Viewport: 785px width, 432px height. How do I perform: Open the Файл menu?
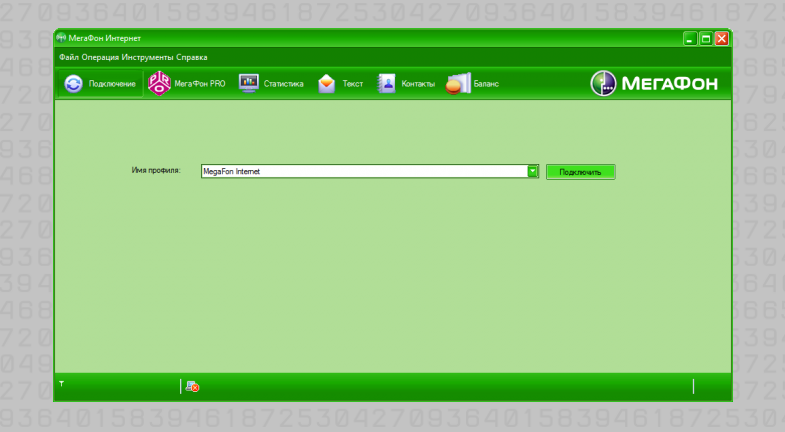pyautogui.click(x=69, y=57)
